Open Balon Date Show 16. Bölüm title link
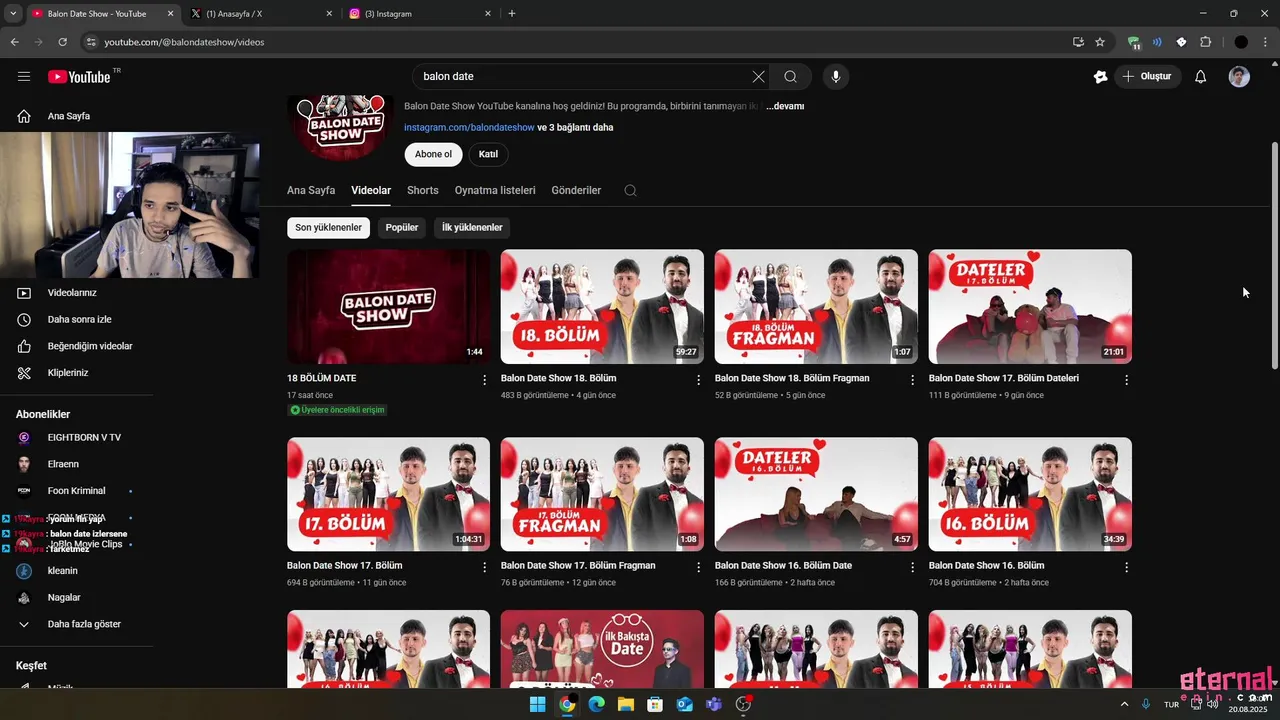Image resolution: width=1280 pixels, height=720 pixels. (986, 565)
